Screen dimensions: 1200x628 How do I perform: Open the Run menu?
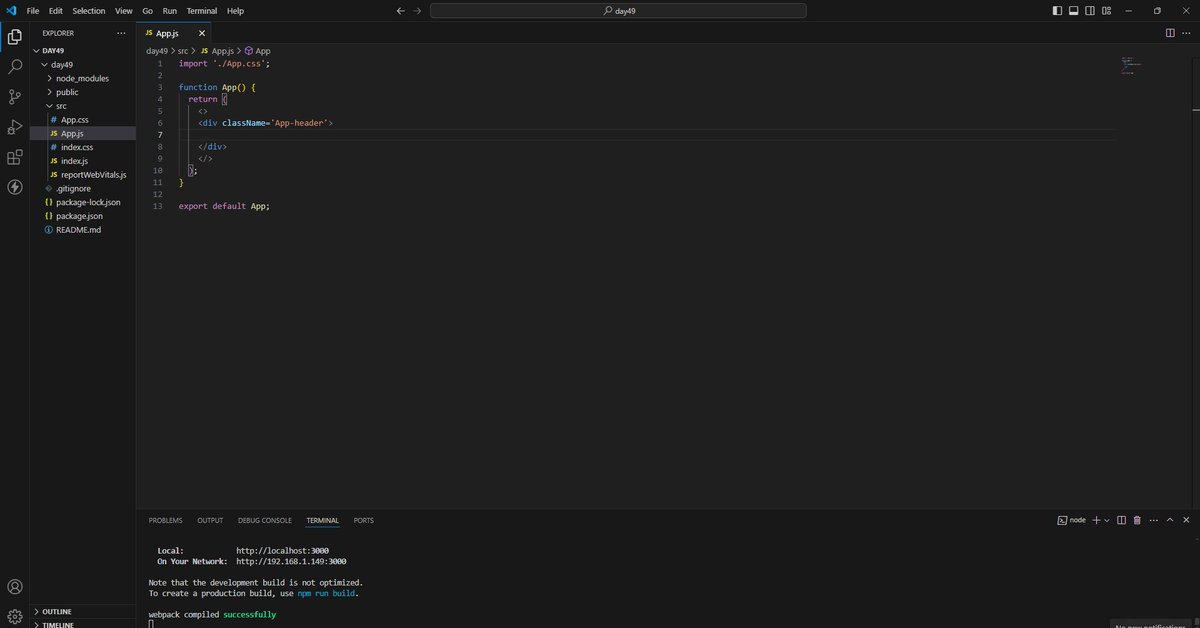click(x=170, y=11)
